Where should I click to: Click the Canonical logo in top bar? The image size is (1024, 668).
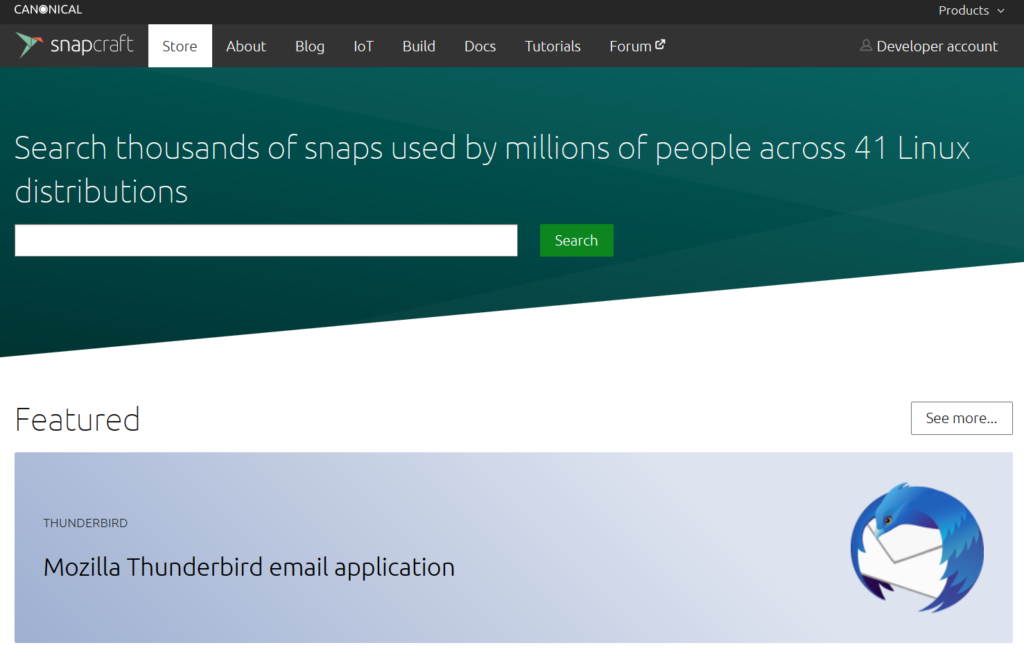(48, 10)
